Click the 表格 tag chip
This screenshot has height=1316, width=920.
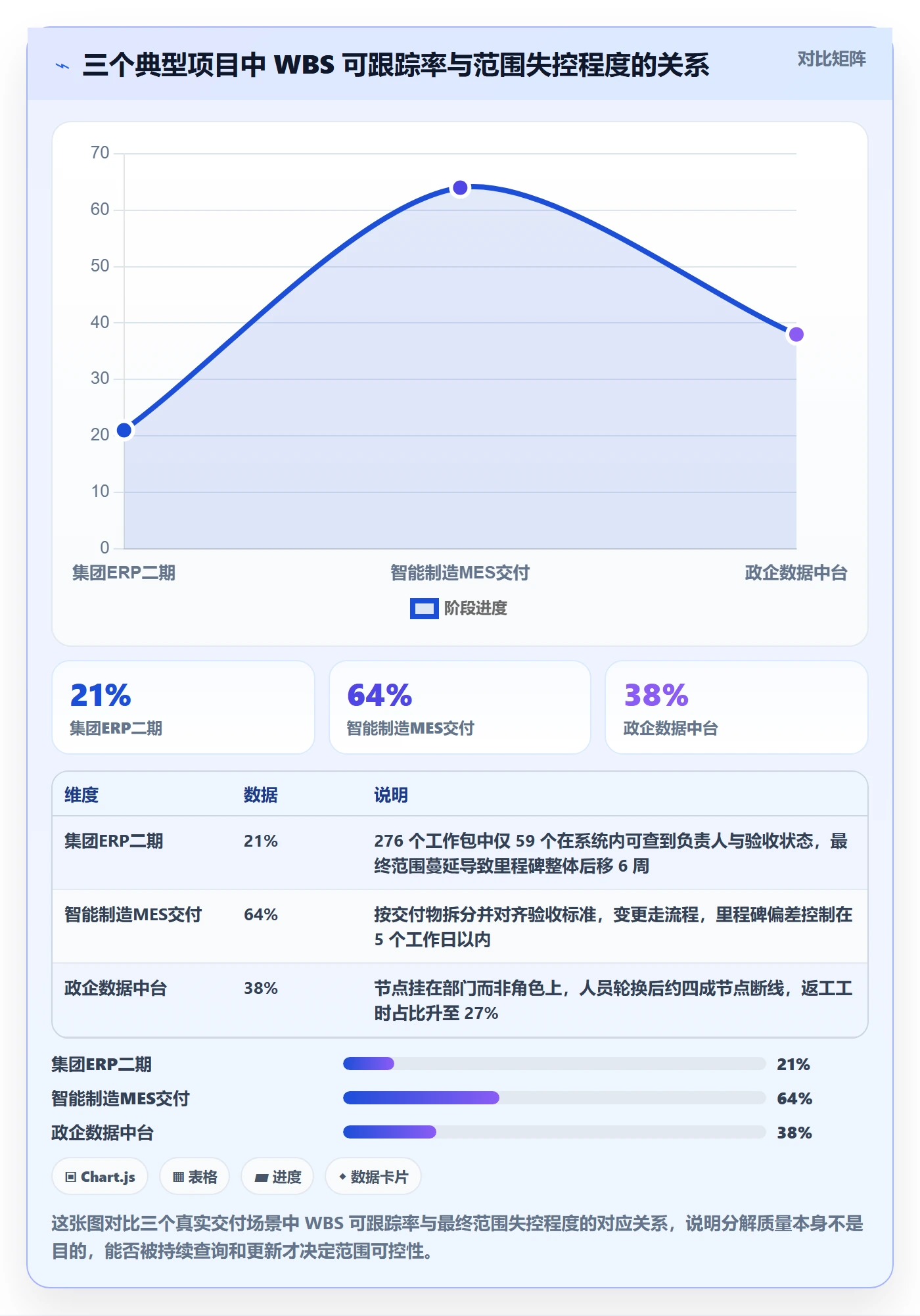coord(195,1177)
